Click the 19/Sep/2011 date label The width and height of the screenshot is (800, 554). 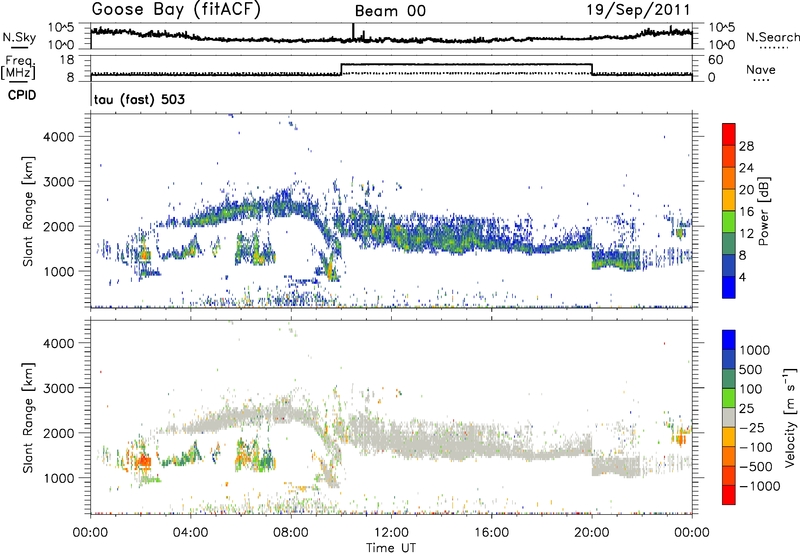pyautogui.click(x=638, y=9)
